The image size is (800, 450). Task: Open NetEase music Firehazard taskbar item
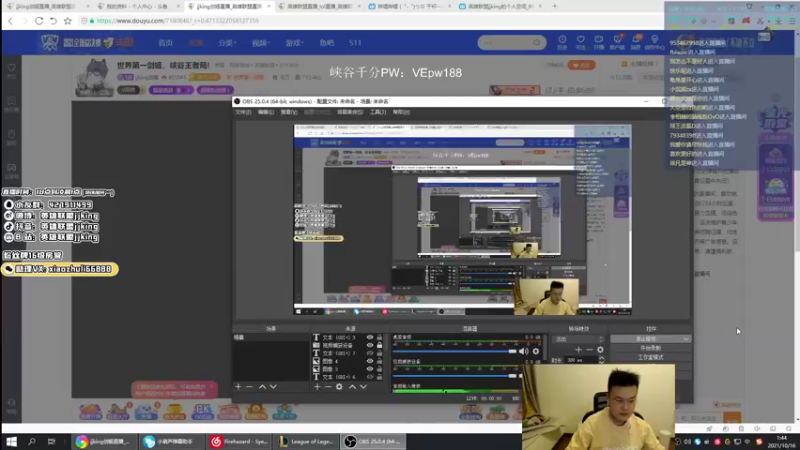tap(239, 442)
